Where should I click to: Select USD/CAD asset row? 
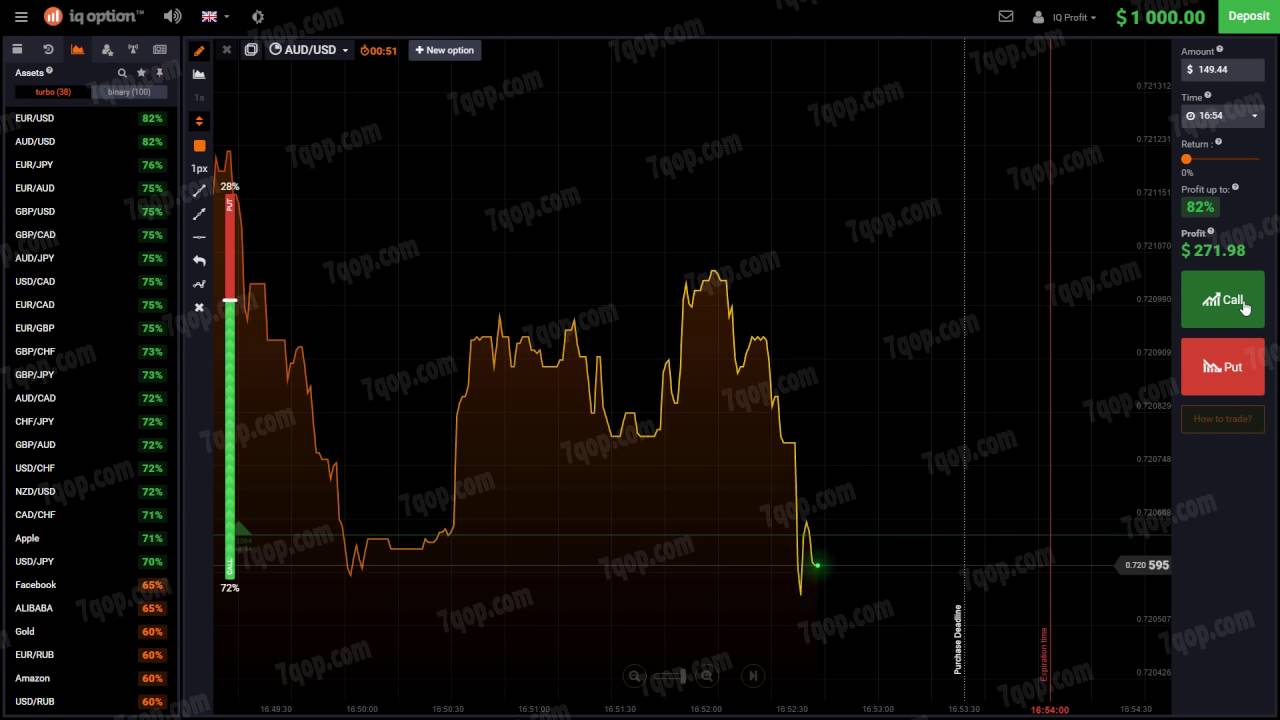[89, 281]
